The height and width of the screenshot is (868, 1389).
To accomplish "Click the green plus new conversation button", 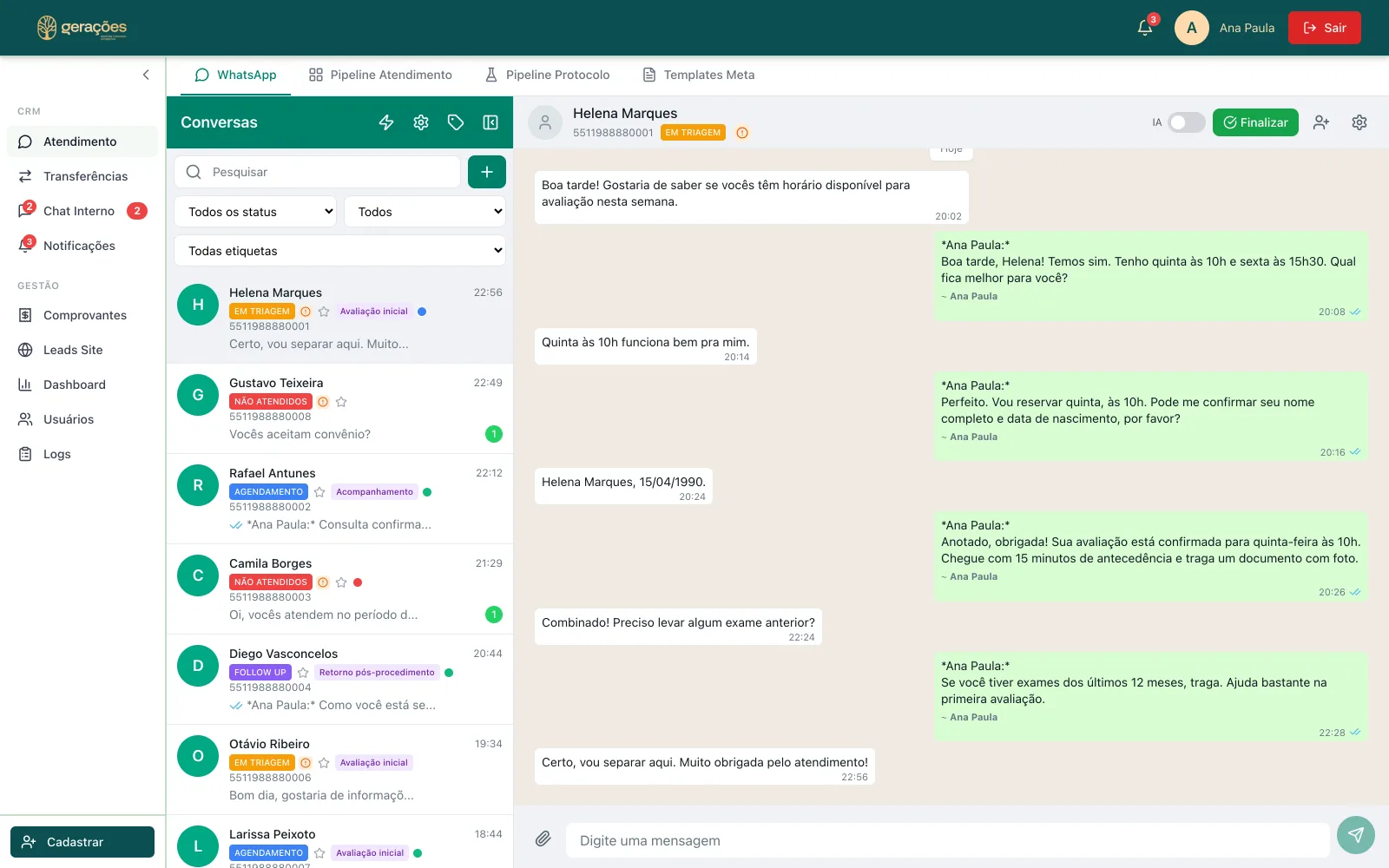I will coord(487,172).
